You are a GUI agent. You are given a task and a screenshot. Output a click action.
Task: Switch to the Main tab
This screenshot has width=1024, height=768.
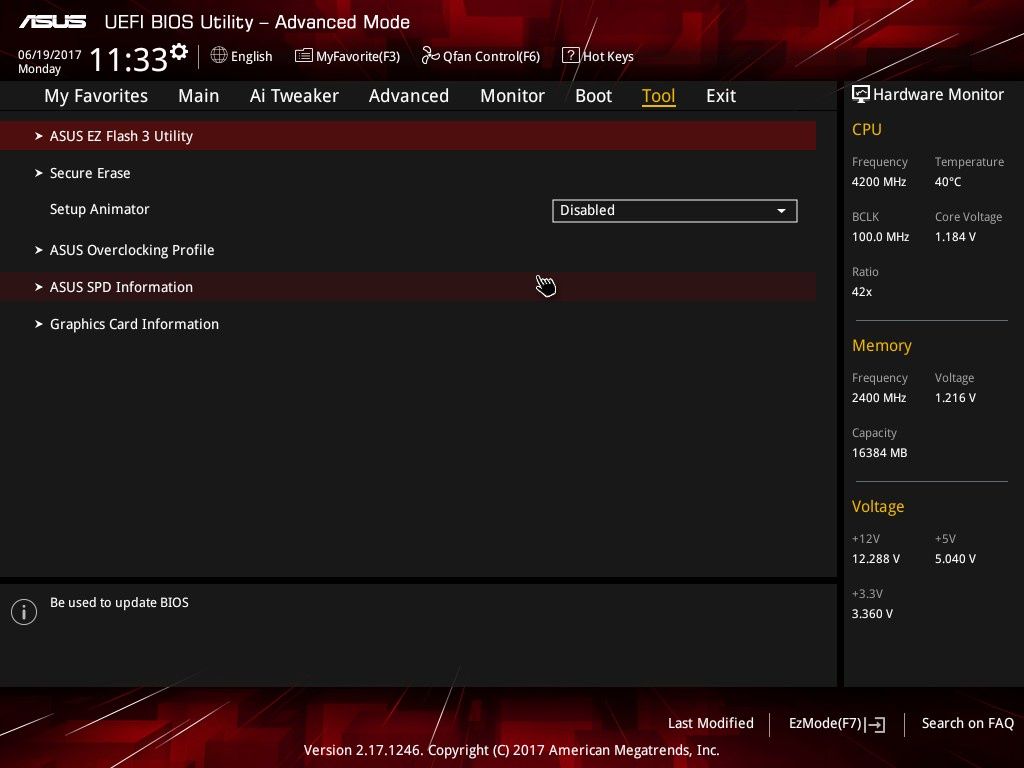(x=199, y=96)
